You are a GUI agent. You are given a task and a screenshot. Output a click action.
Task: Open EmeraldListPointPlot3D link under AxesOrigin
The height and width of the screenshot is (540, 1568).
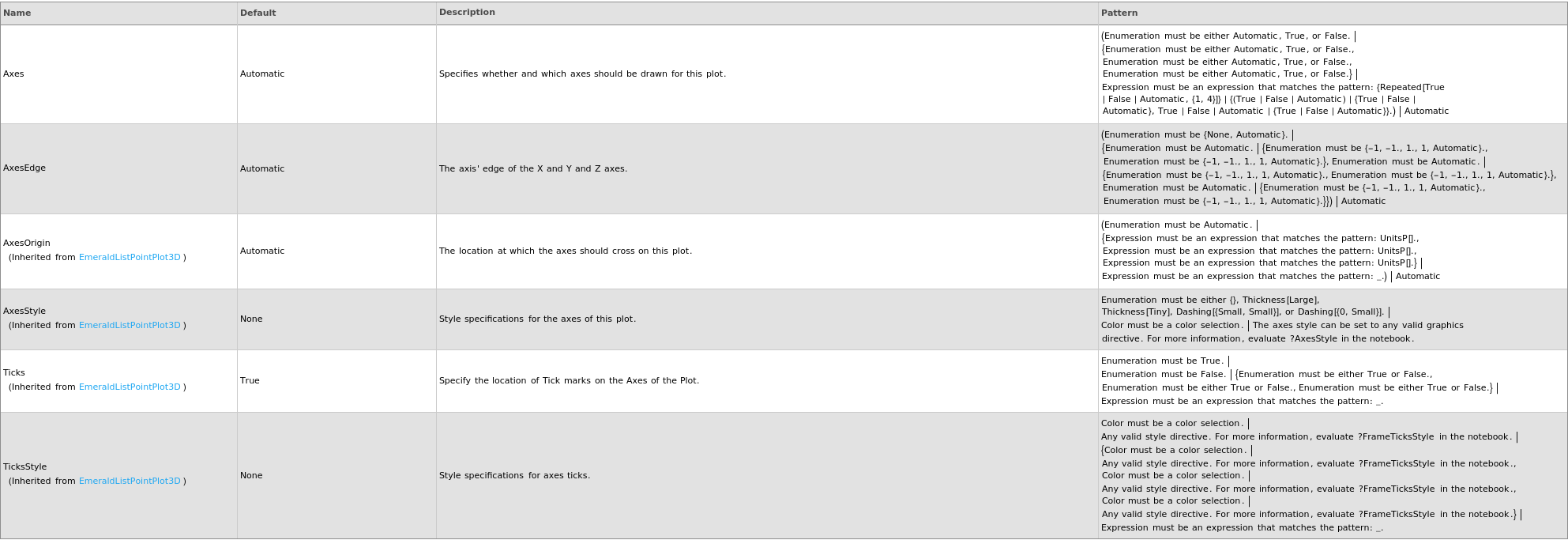tap(130, 258)
